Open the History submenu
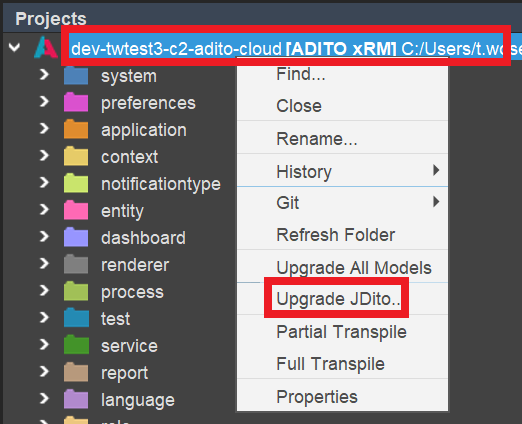The width and height of the screenshot is (522, 424). pos(342,171)
